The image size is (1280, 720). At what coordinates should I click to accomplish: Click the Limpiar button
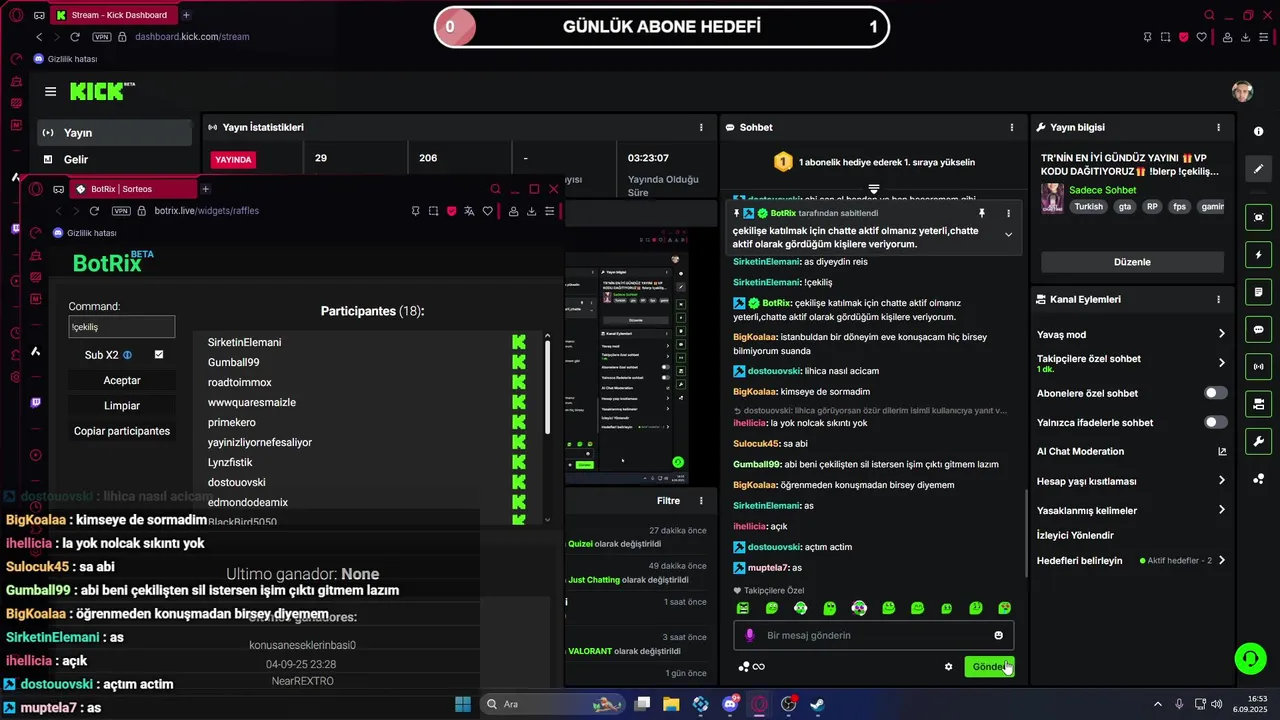pos(122,406)
